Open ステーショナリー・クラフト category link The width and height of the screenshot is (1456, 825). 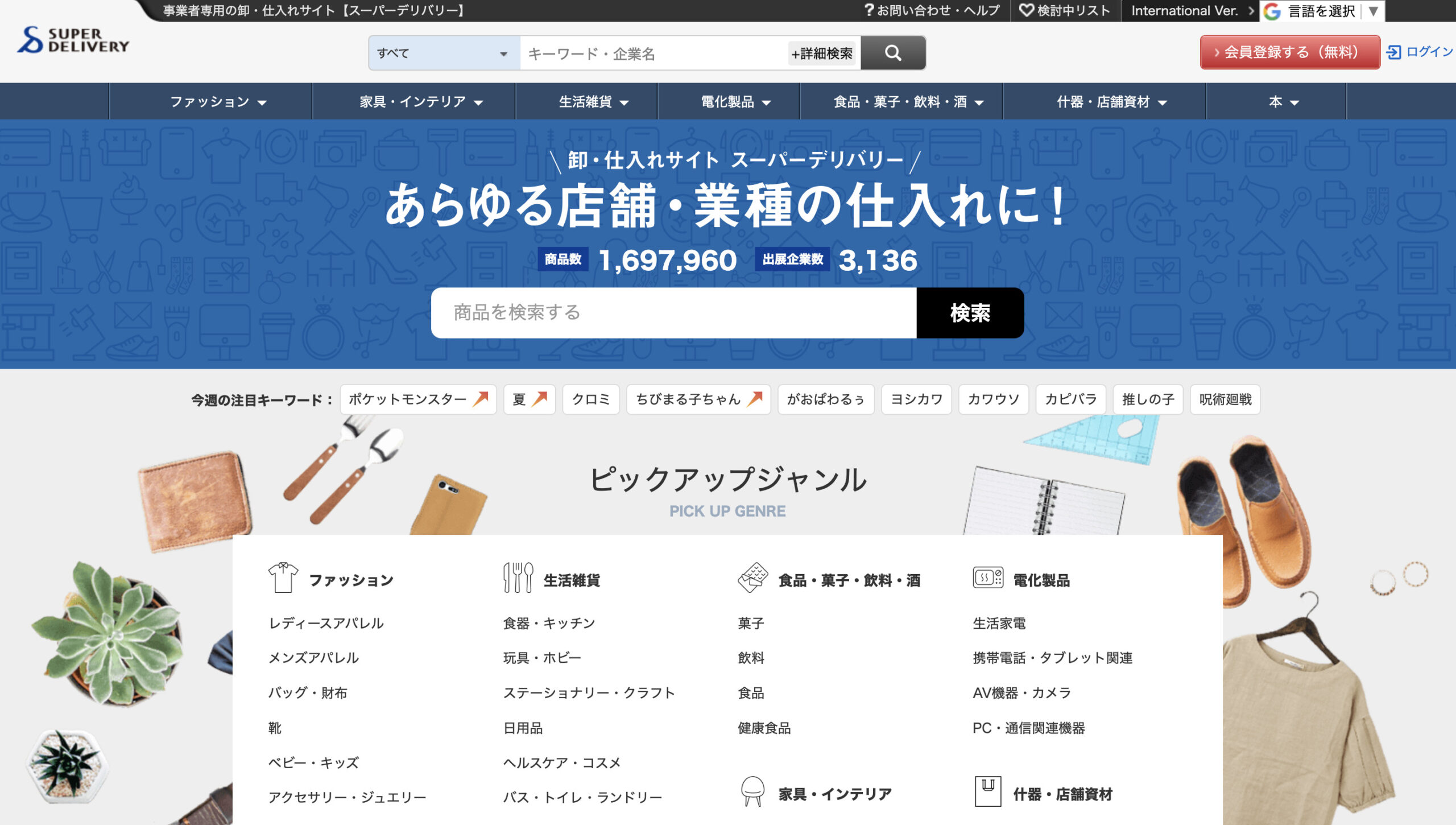tap(589, 693)
